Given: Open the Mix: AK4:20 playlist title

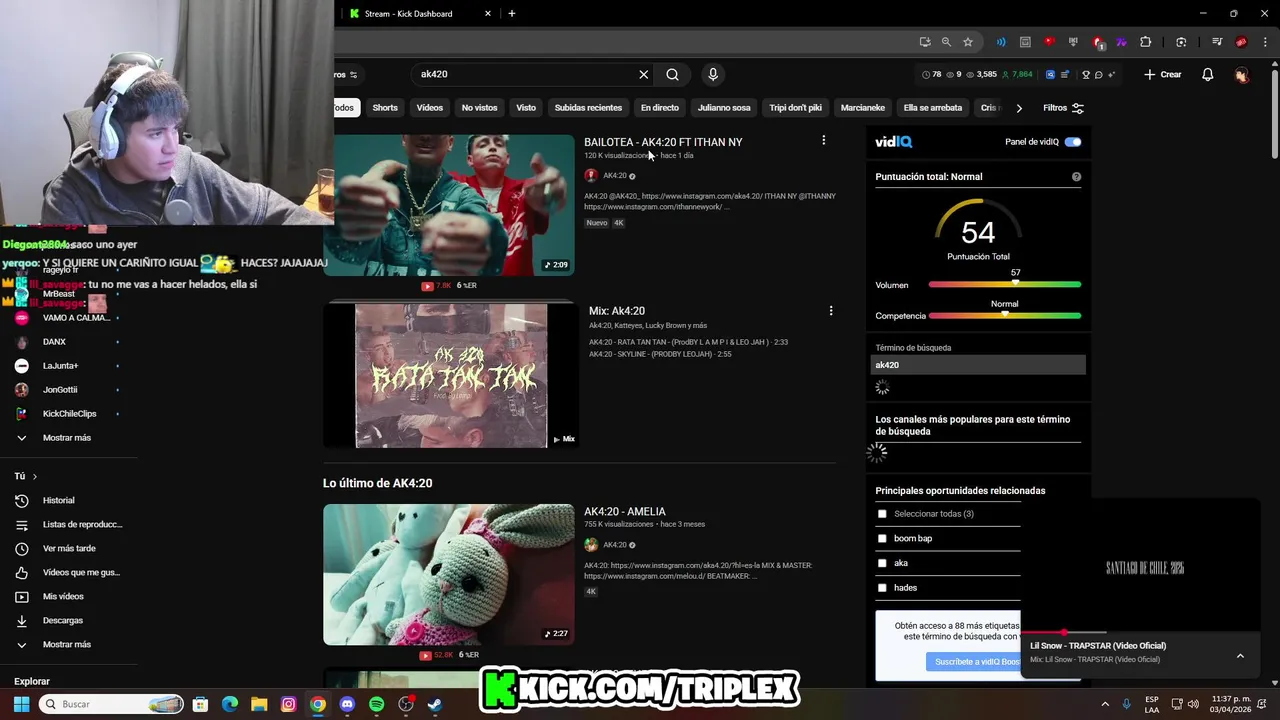Looking at the screenshot, I should click(617, 311).
